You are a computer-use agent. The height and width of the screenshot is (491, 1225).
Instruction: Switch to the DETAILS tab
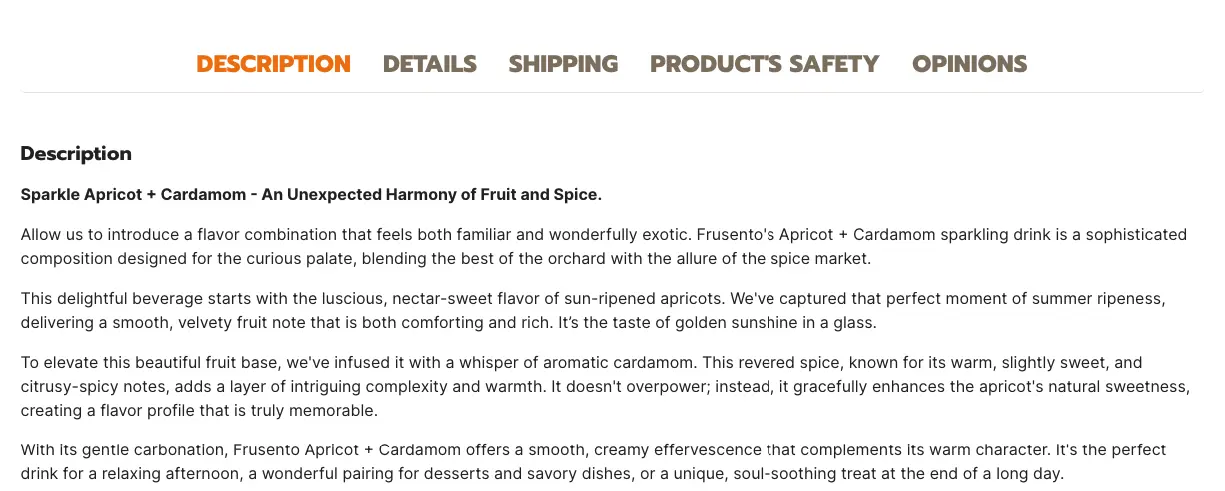430,64
